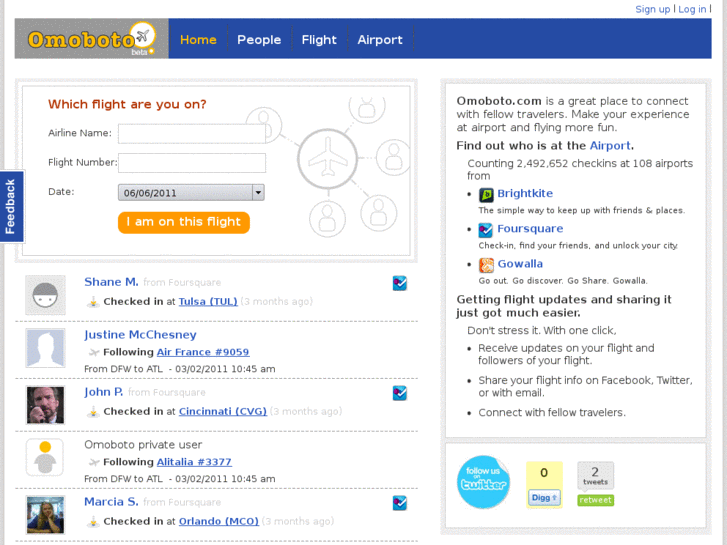The height and width of the screenshot is (545, 727).
Task: Click the 'Omoboto private user' text
Action: click(x=143, y=445)
